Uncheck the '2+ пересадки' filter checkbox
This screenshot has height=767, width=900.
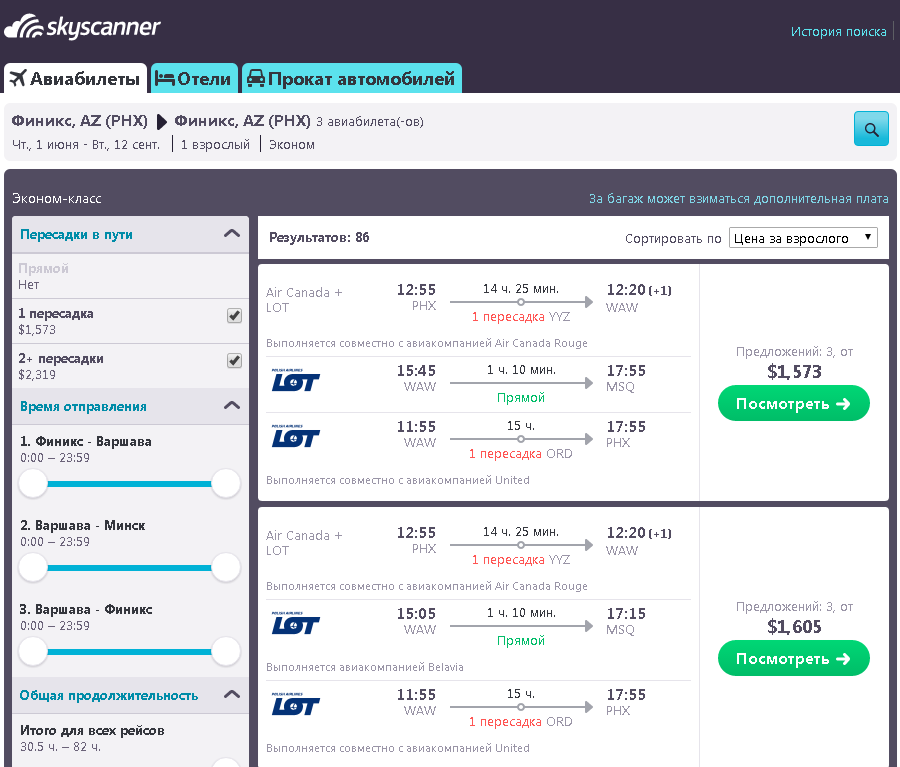(x=234, y=361)
